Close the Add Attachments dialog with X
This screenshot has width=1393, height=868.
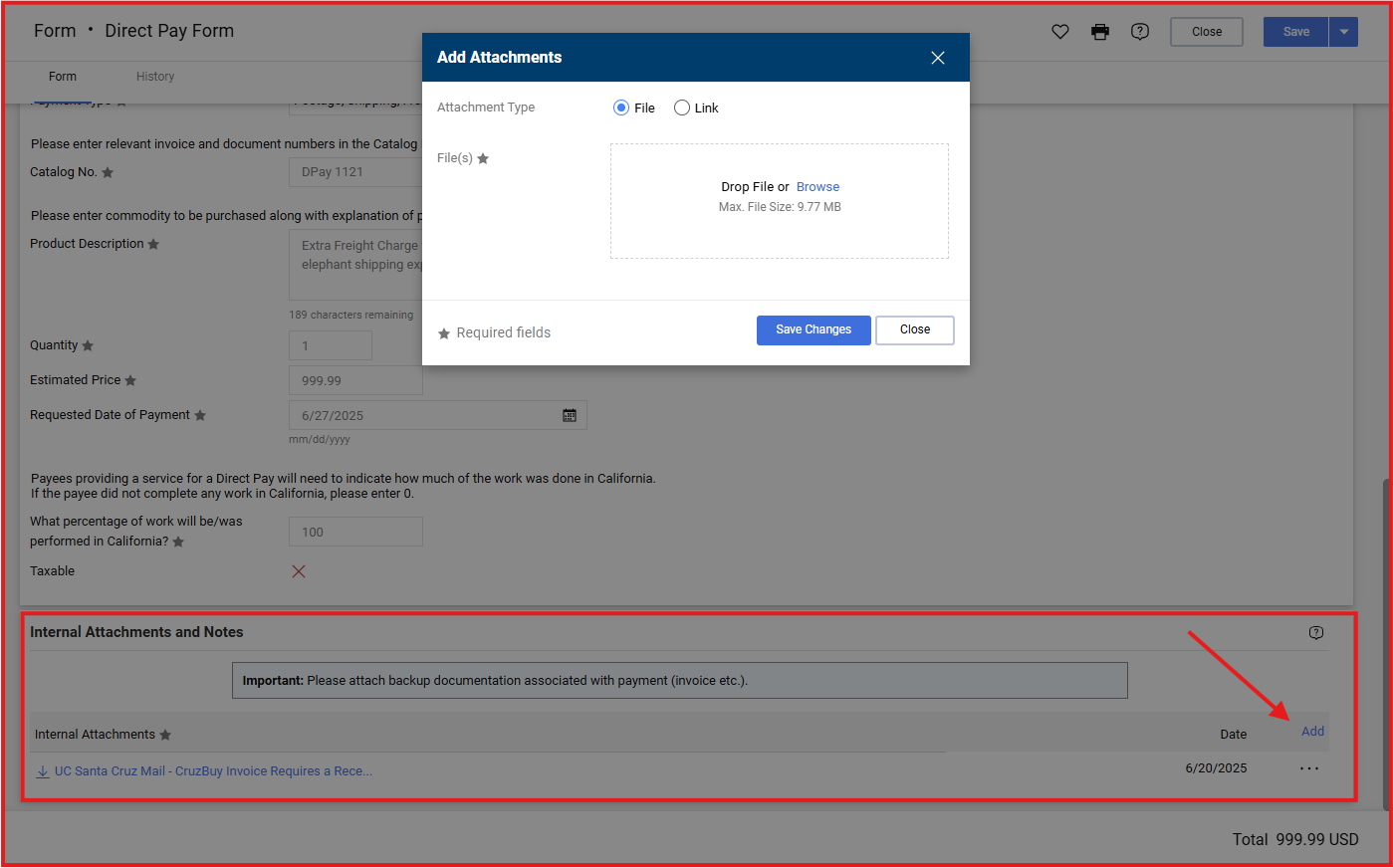coord(938,58)
